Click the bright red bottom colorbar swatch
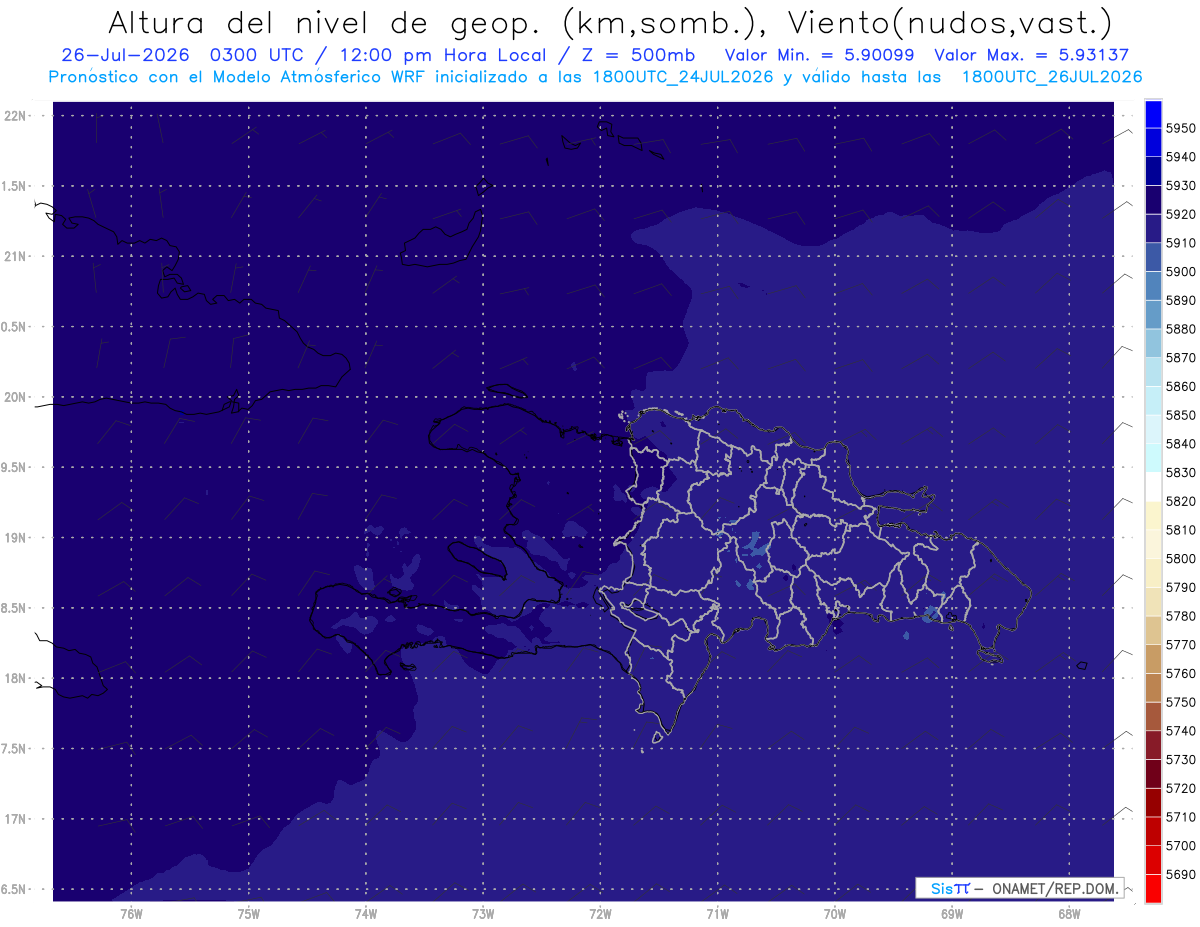 [x=1153, y=888]
